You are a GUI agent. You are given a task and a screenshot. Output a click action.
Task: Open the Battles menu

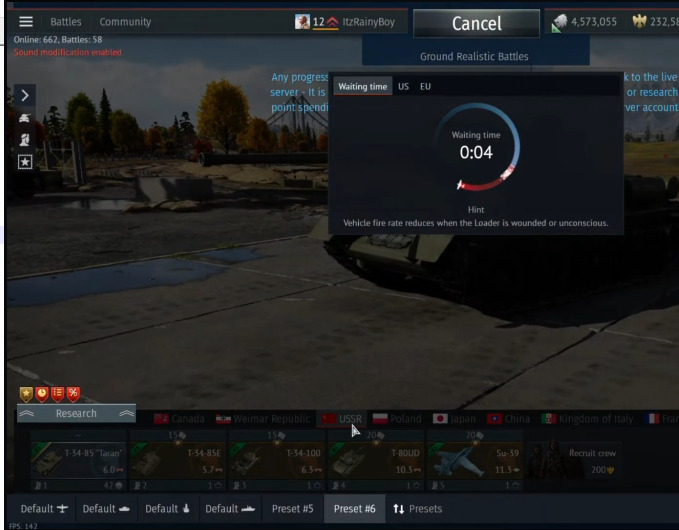pyautogui.click(x=66, y=22)
